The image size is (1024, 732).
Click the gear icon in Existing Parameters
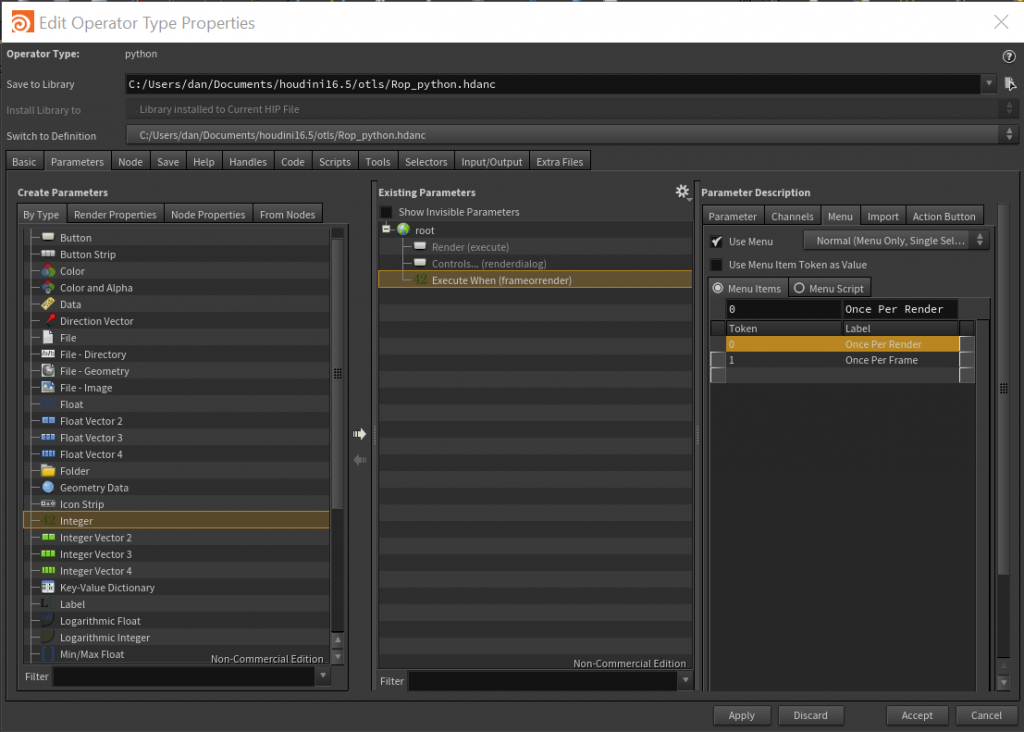coord(682,191)
